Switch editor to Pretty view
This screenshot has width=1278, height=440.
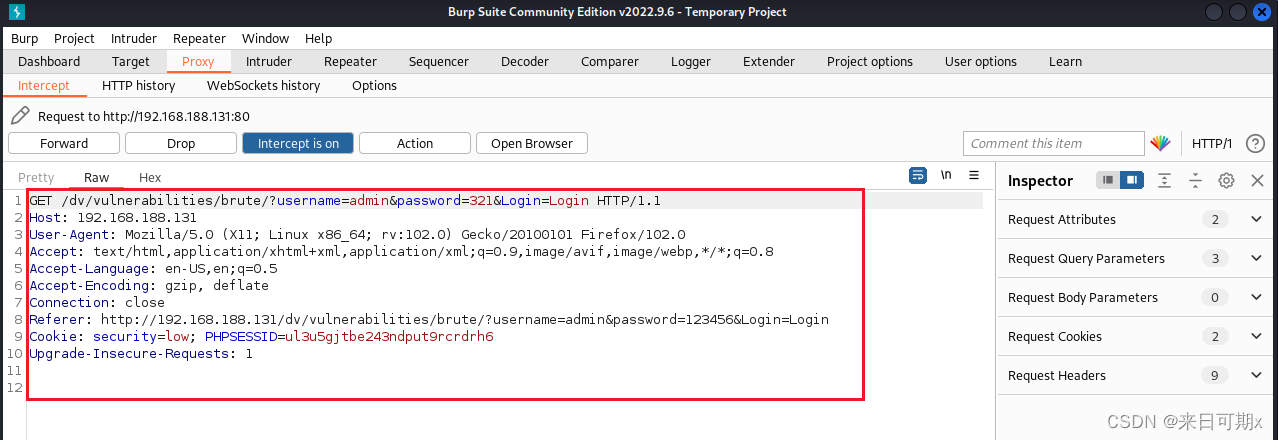[36, 177]
